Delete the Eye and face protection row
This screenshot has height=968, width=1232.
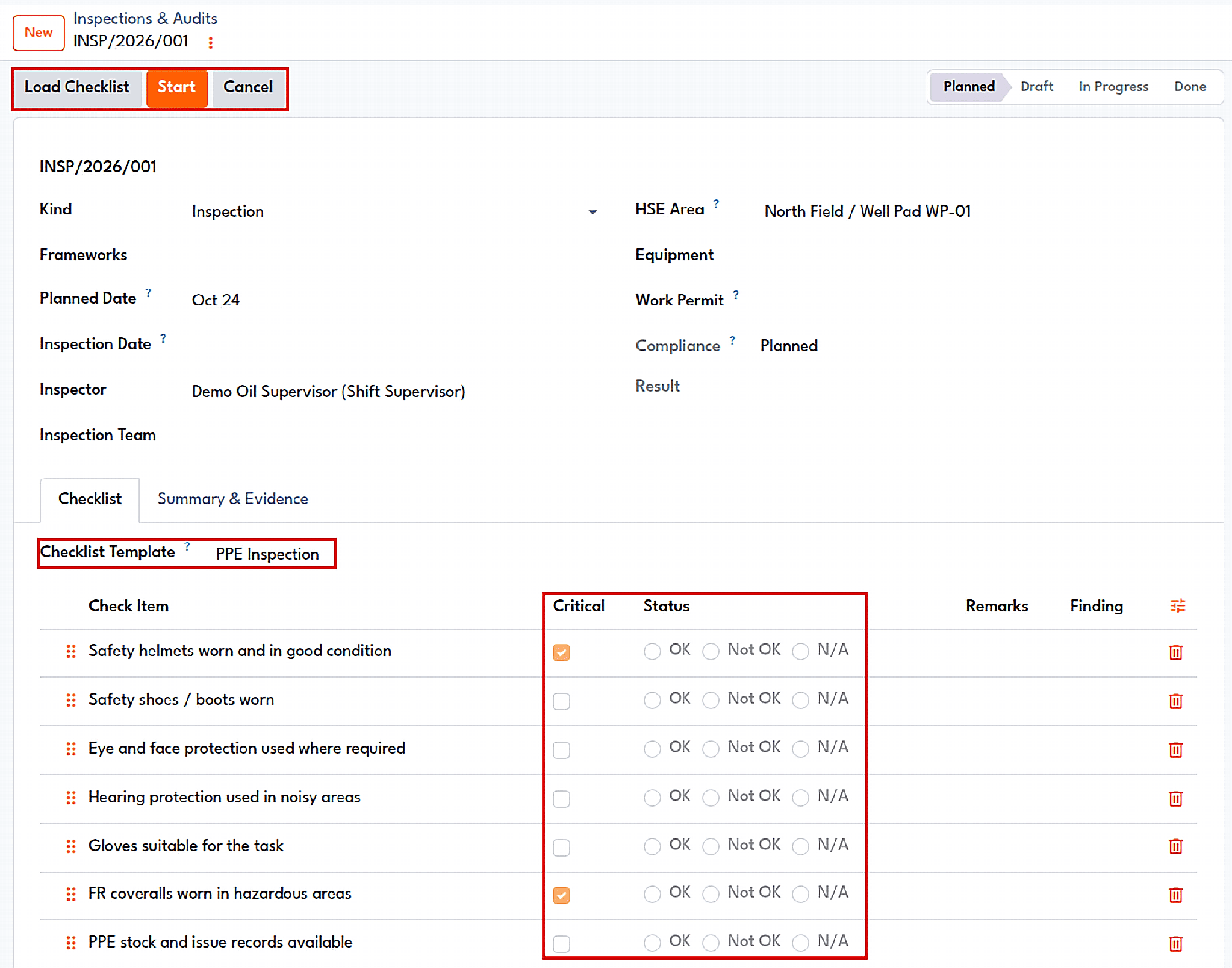coord(1175,750)
